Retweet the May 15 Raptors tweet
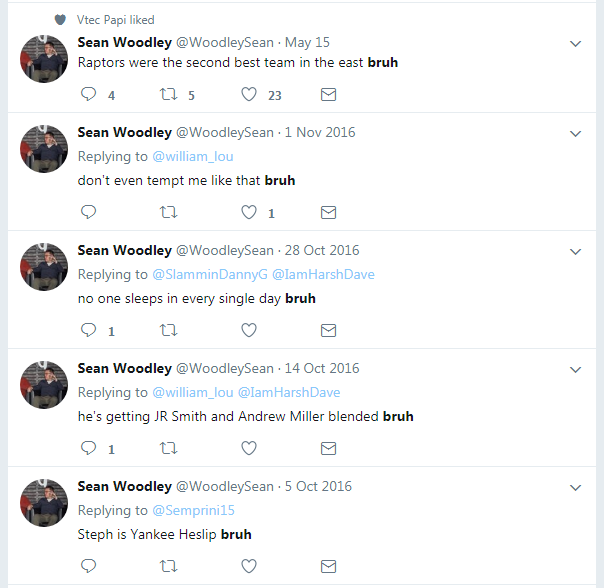Screen dimensions: 604x588 click(x=168, y=94)
